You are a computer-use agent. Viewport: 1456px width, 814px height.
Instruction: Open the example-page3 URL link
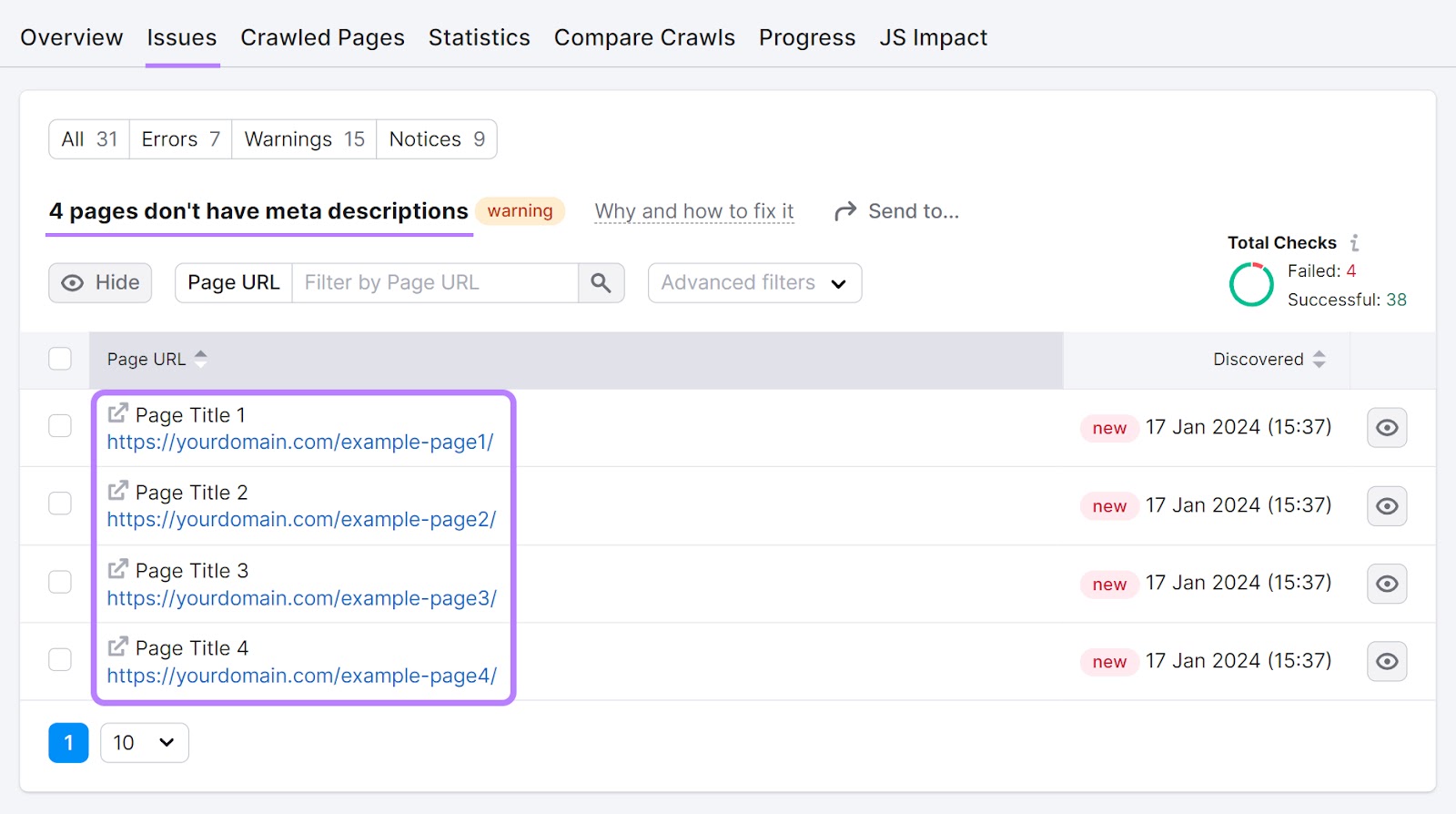tap(302, 598)
